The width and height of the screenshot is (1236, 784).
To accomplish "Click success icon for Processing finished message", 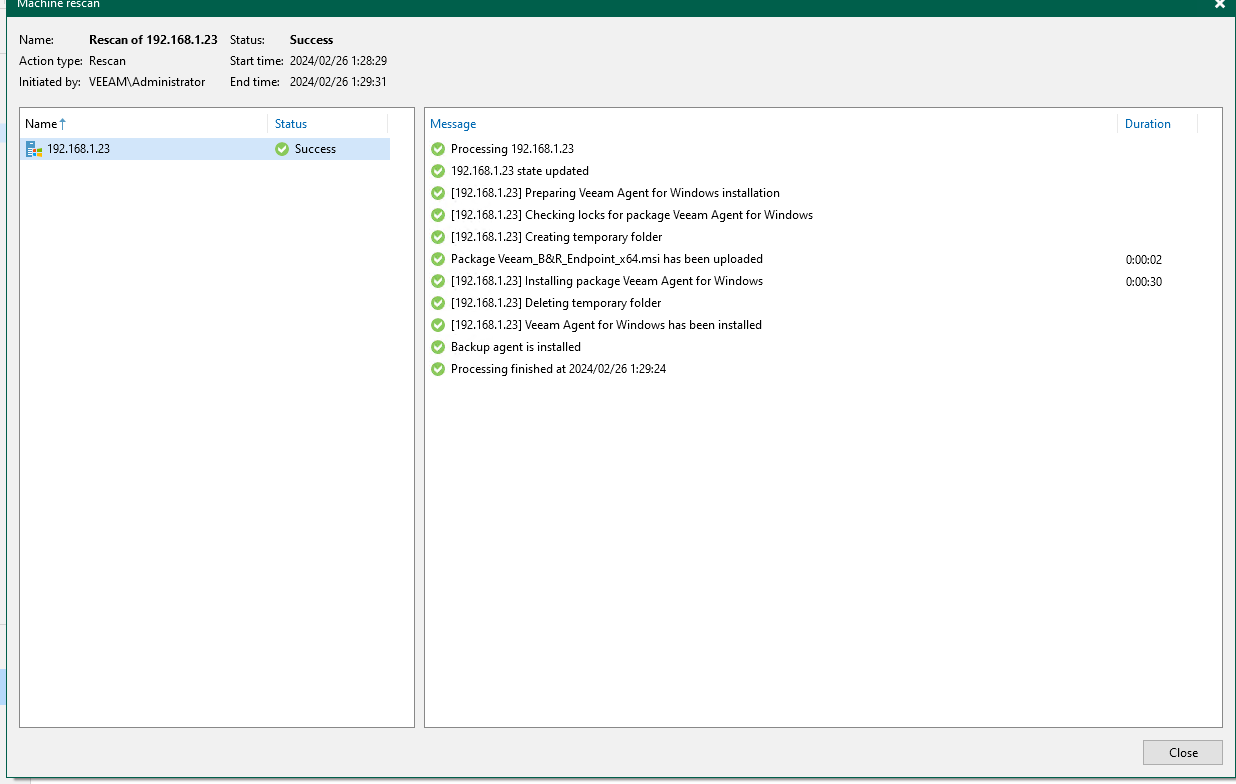I will point(438,369).
